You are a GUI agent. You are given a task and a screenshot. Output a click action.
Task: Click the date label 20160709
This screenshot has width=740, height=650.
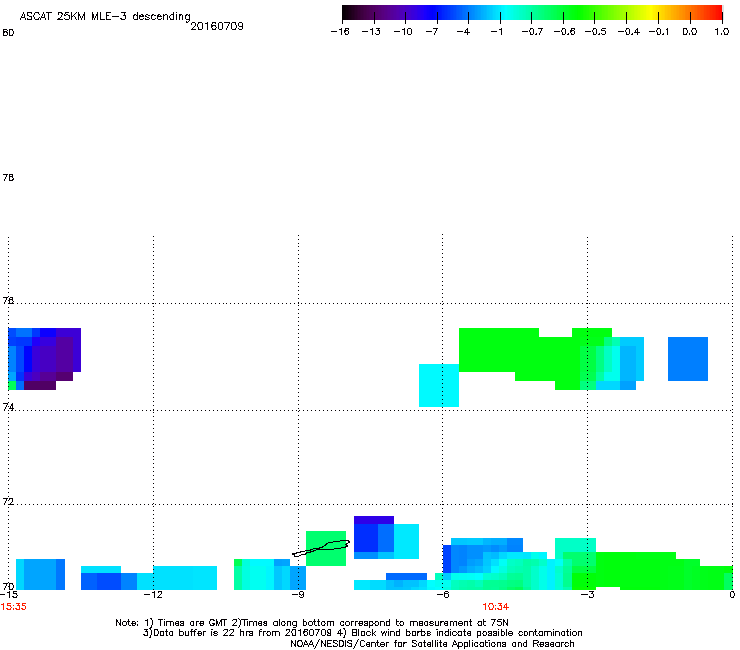click(x=217, y=26)
